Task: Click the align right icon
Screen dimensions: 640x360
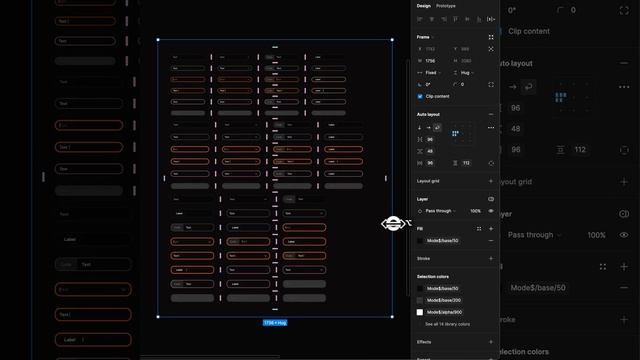Action: click(444, 19)
